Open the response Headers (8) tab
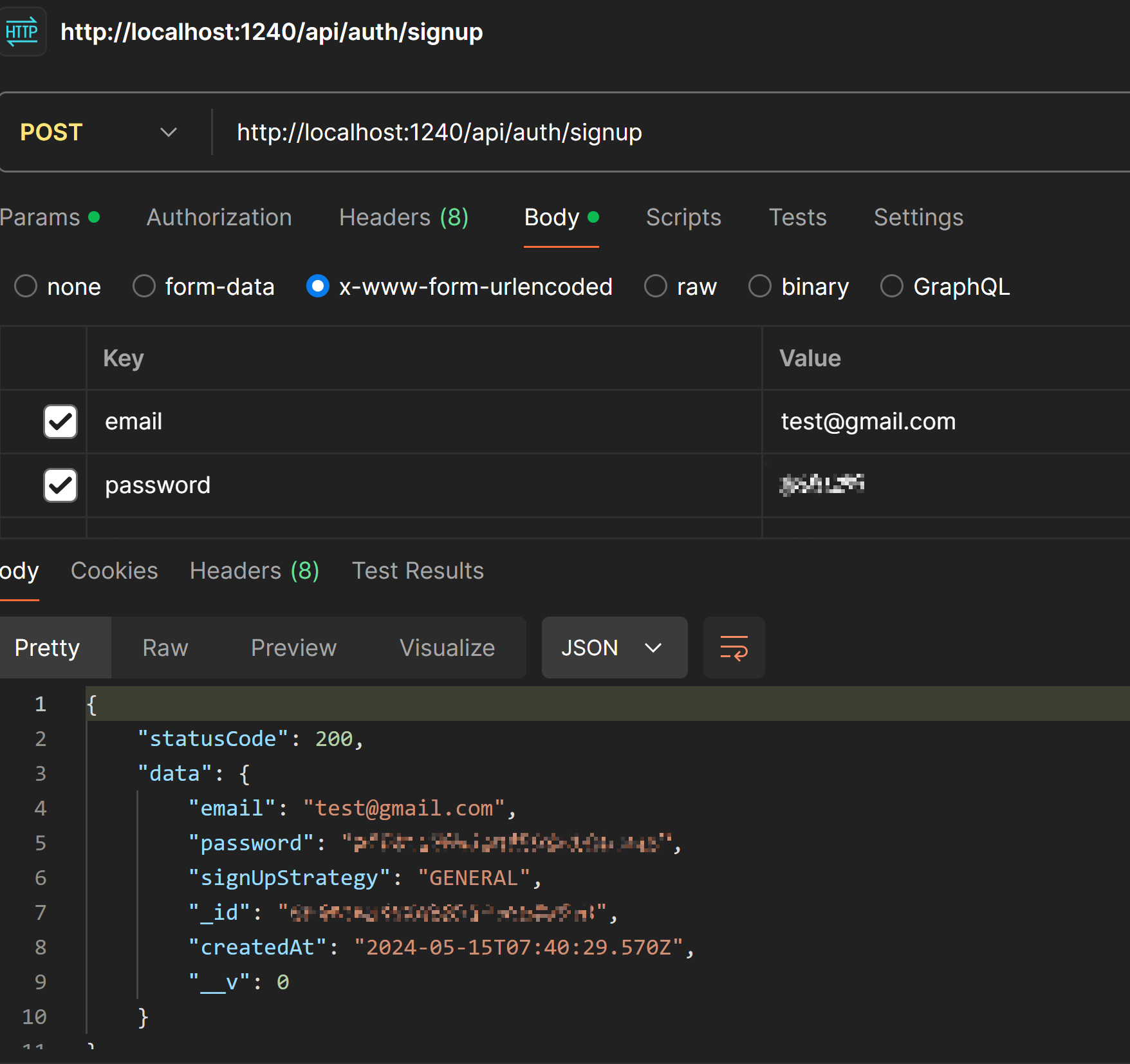 [x=254, y=571]
